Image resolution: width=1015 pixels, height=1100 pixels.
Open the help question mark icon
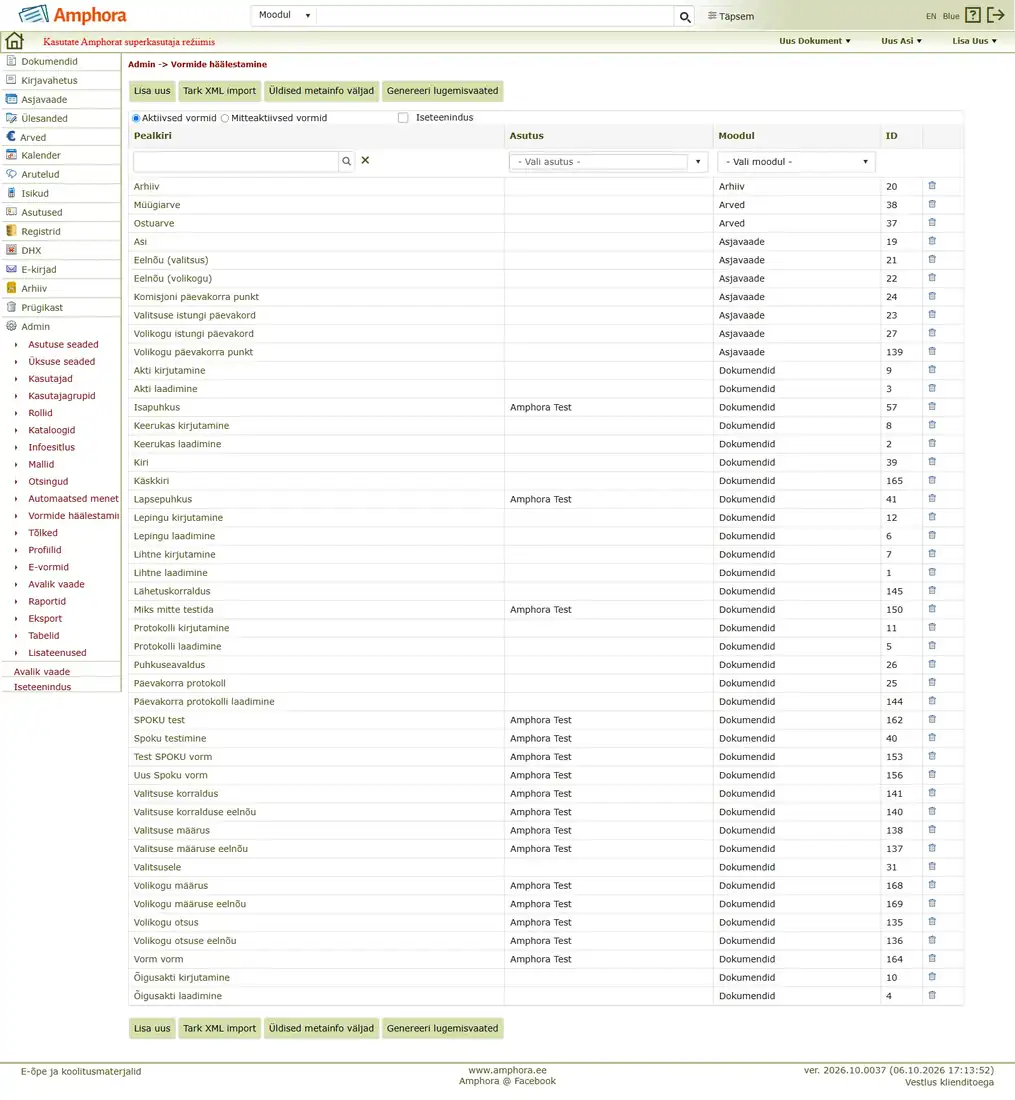972,15
